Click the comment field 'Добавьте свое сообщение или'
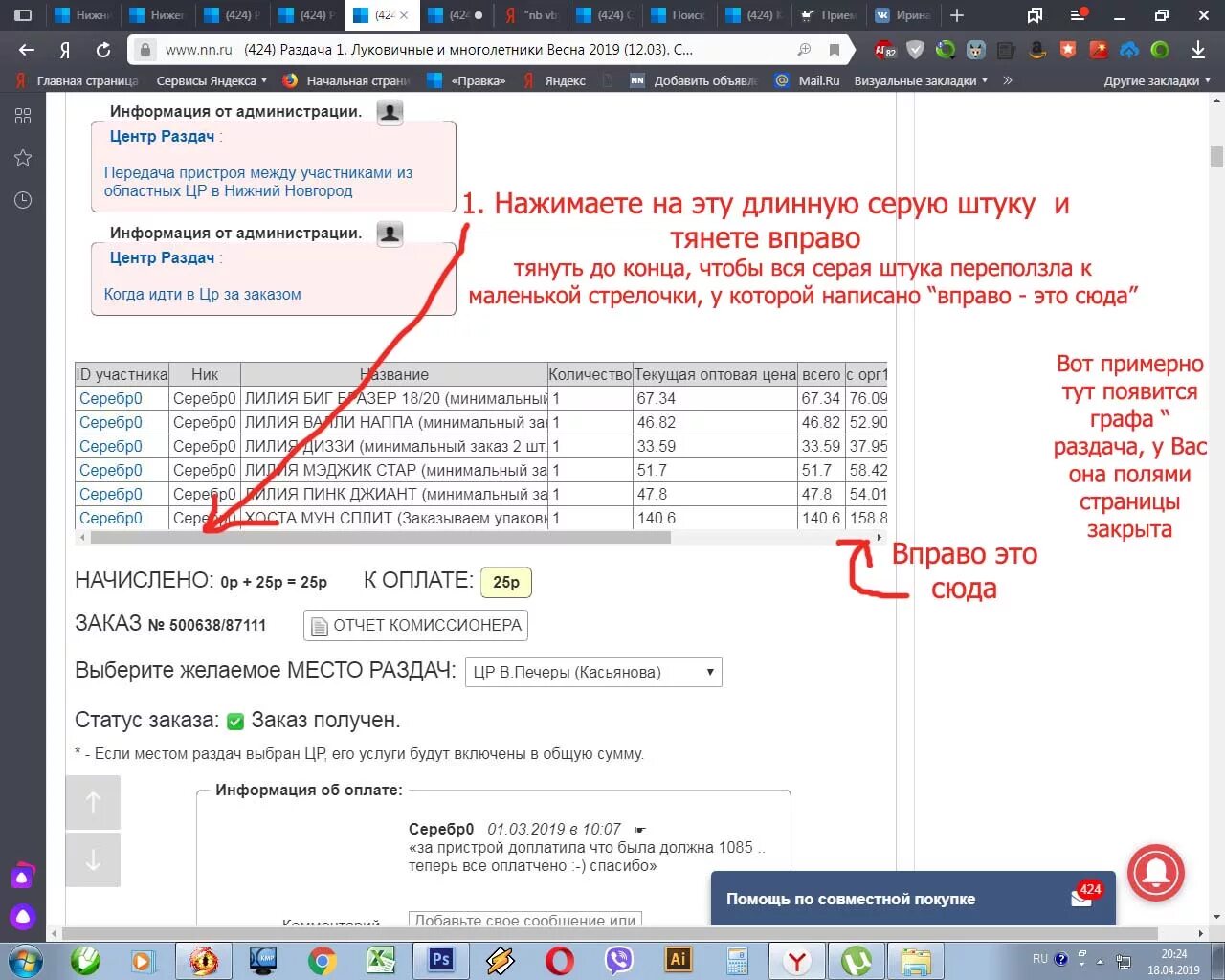 (x=524, y=919)
